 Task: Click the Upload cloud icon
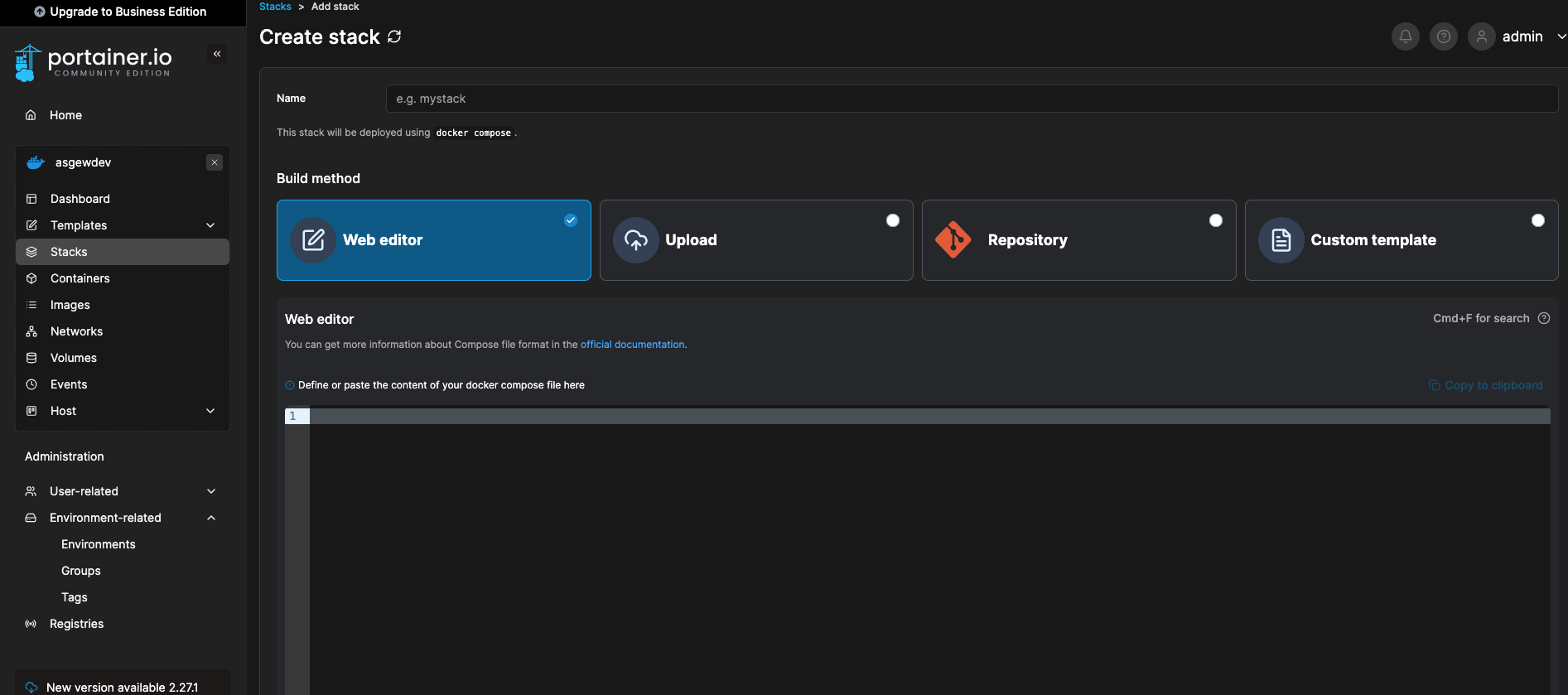(635, 240)
